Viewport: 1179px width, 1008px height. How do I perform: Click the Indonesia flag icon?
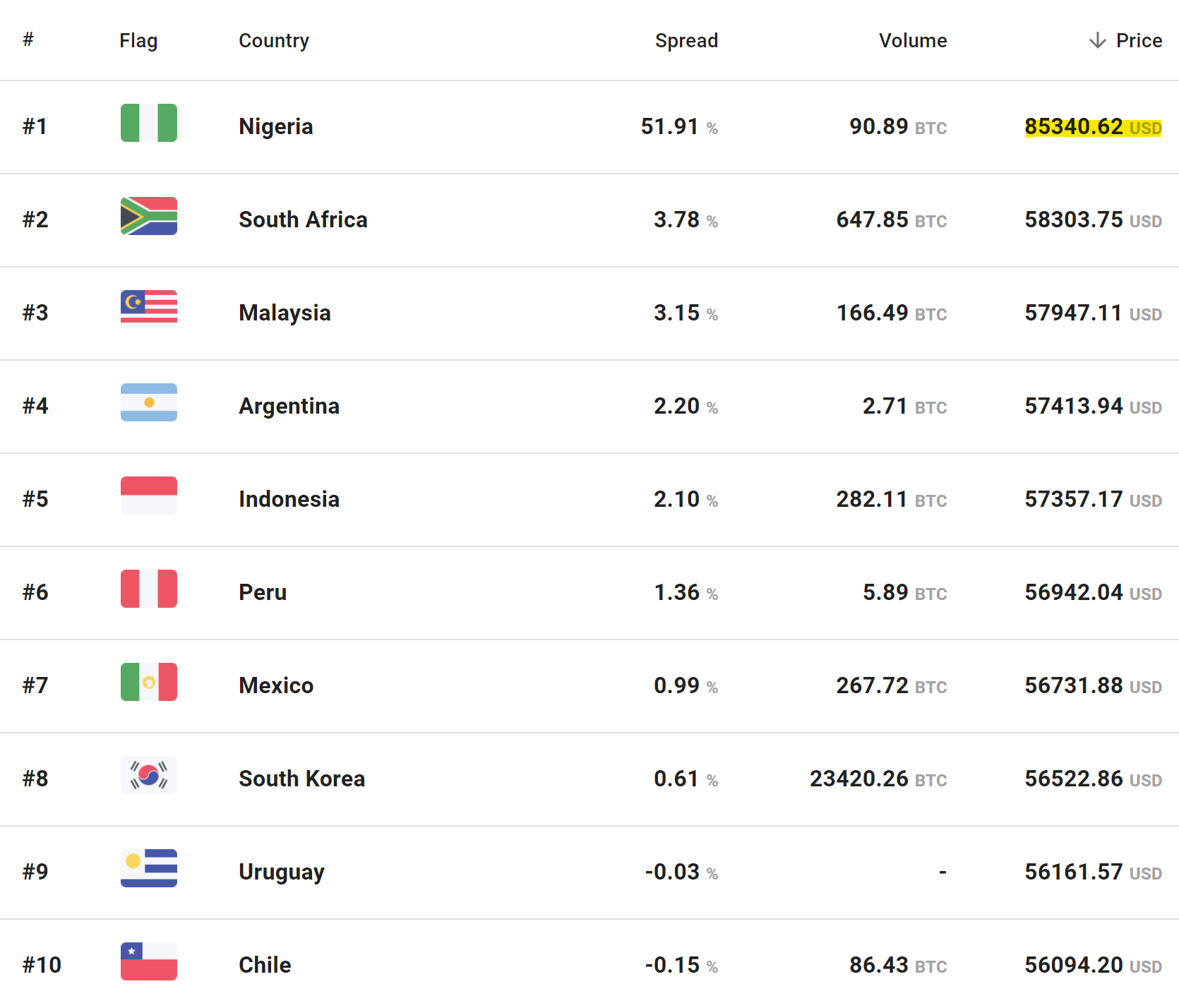point(148,496)
